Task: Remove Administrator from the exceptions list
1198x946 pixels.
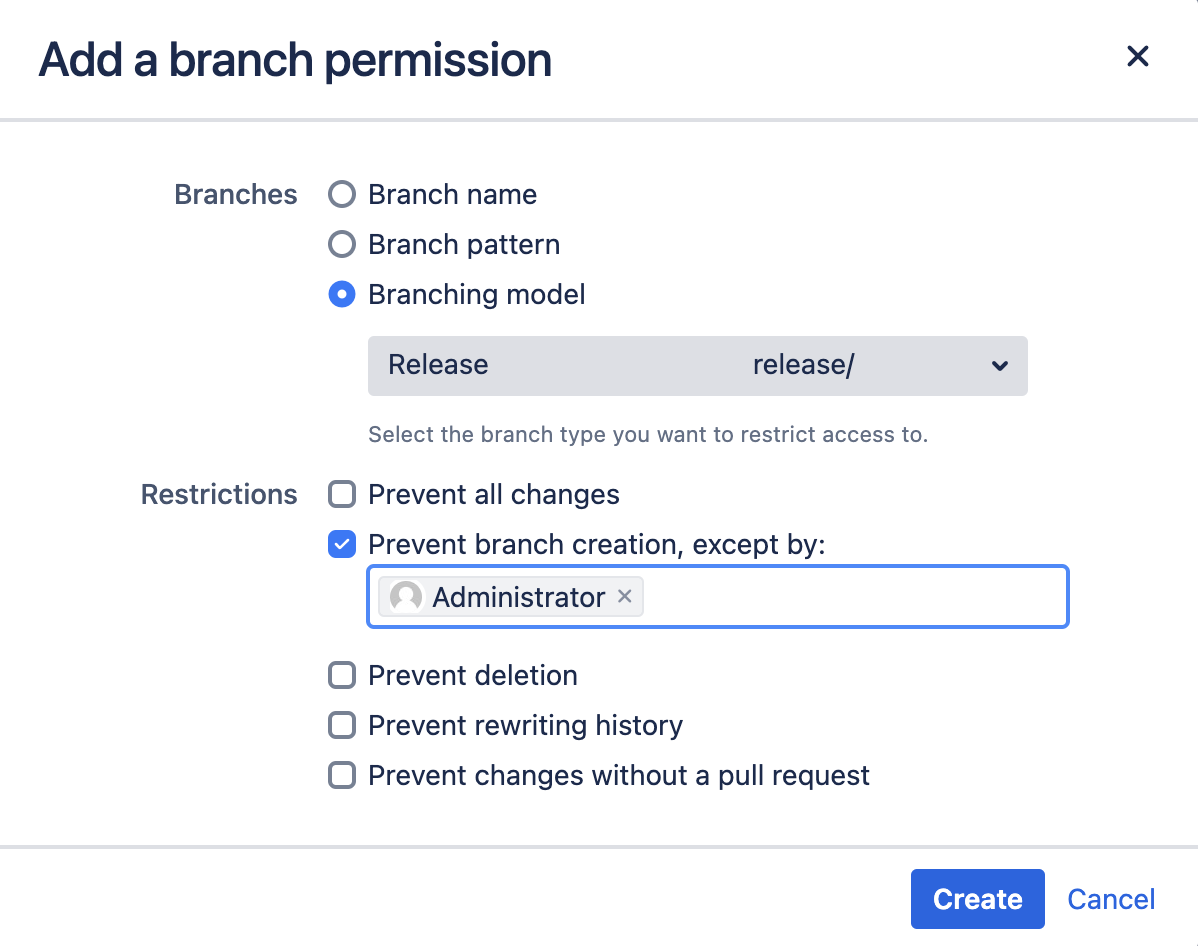Action: click(x=625, y=596)
